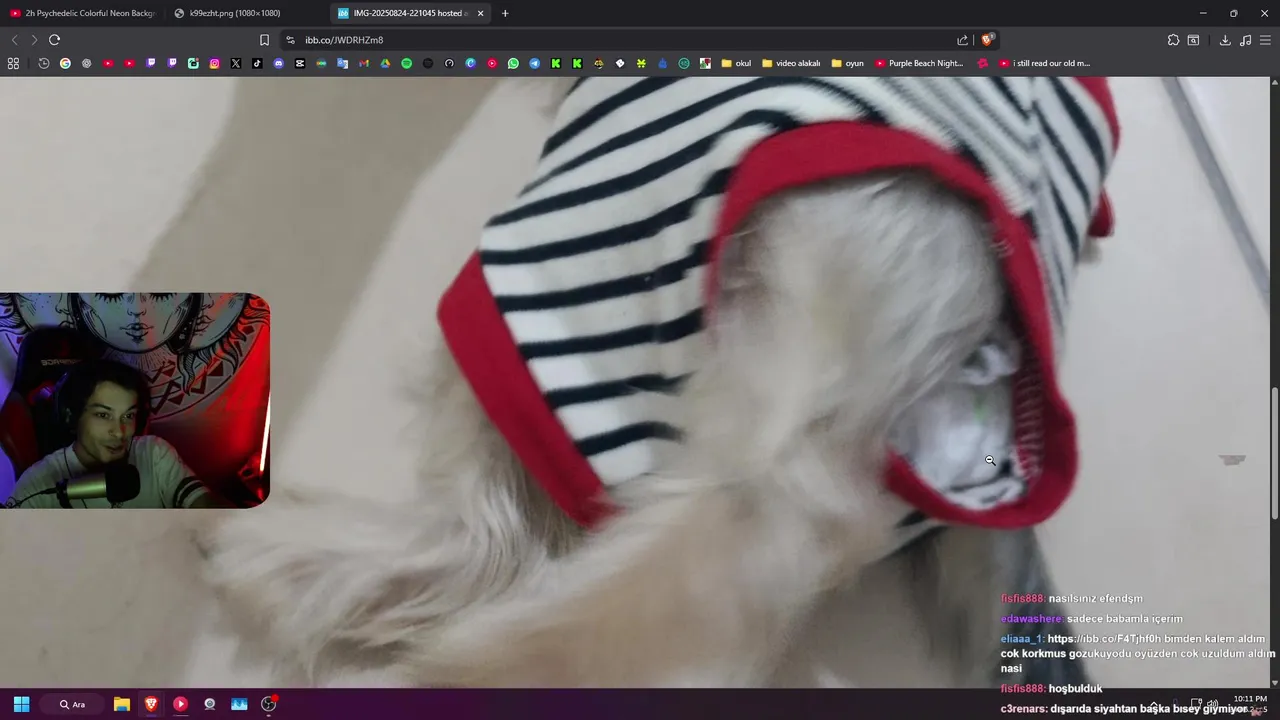Click chat username edawashere

pyautogui.click(x=1032, y=618)
